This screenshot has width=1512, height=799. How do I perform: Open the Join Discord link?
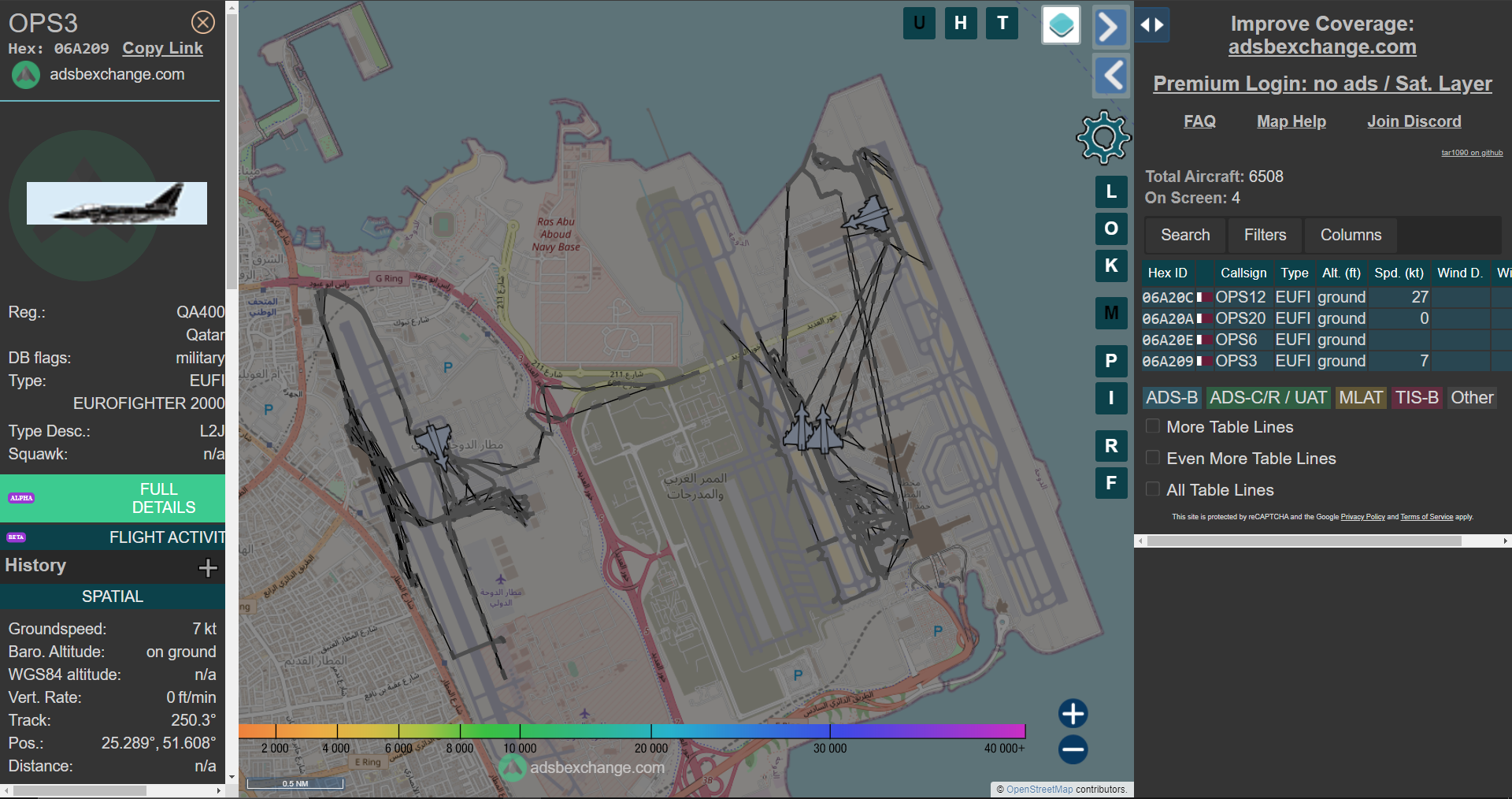(1414, 121)
